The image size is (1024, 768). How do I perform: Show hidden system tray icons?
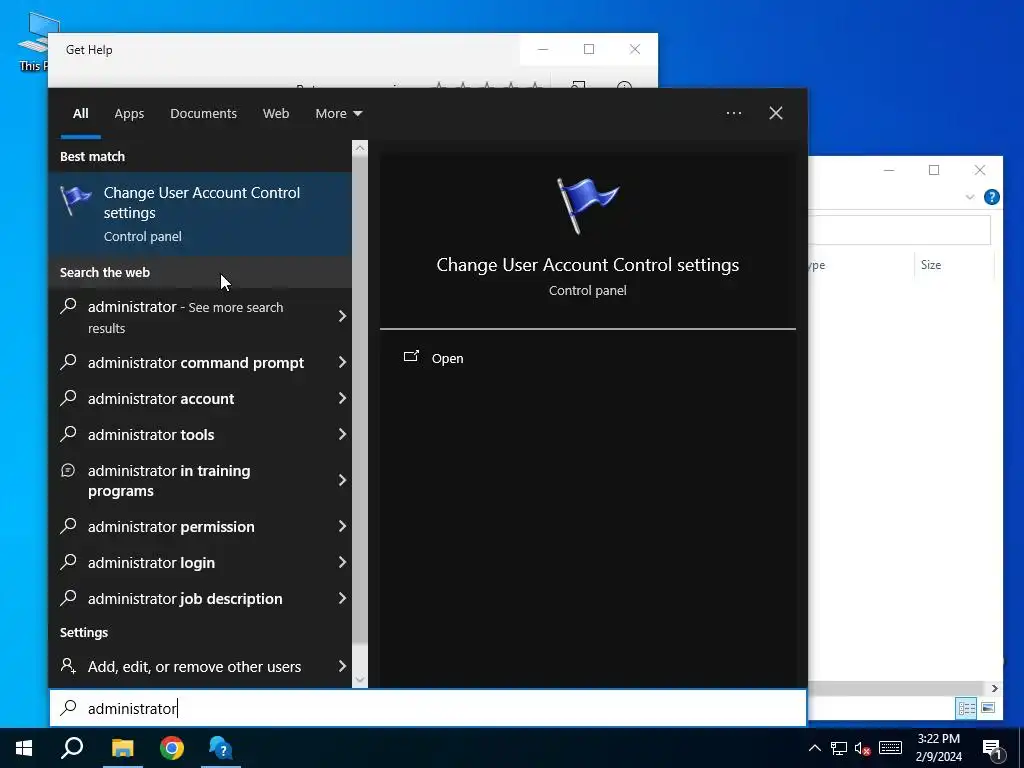click(x=815, y=748)
